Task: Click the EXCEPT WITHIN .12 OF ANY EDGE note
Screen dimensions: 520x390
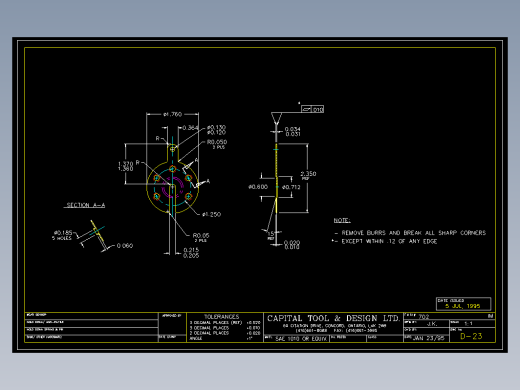Action: pyautogui.click(x=389, y=241)
